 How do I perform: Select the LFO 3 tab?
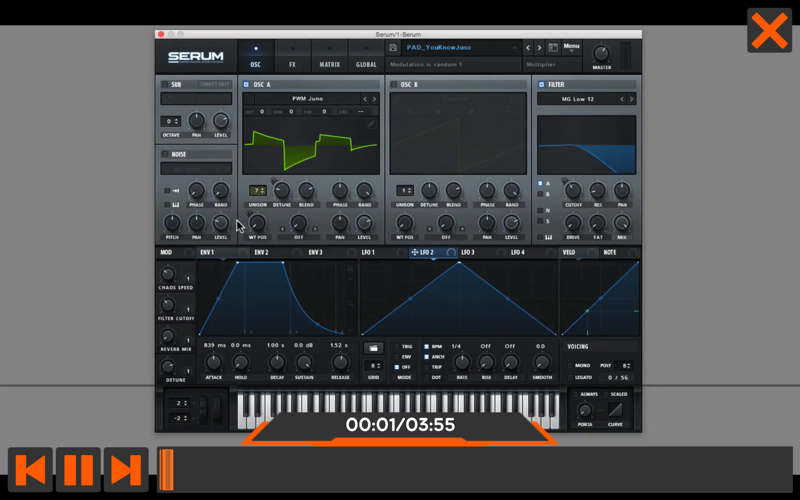[483, 253]
